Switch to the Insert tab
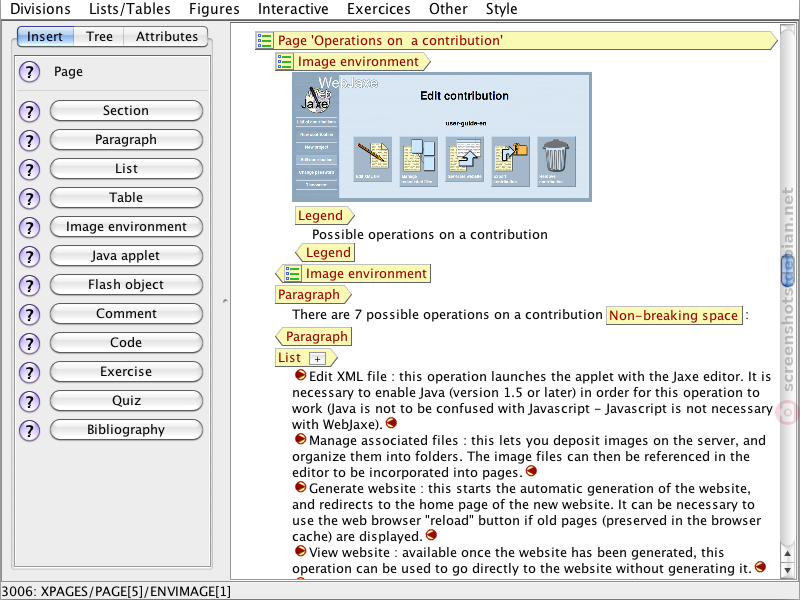Screen dimensions: 800x600 [x=45, y=36]
